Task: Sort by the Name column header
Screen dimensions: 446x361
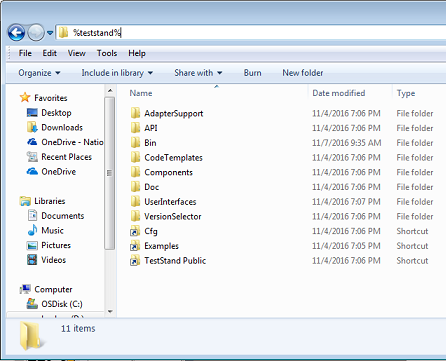Action: (x=141, y=93)
